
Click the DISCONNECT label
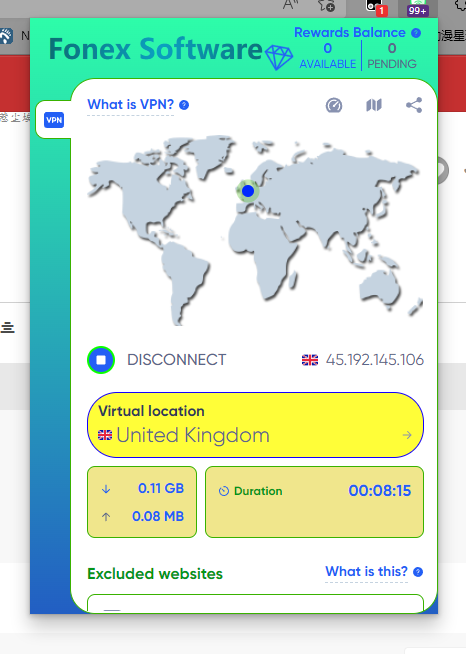[176, 360]
